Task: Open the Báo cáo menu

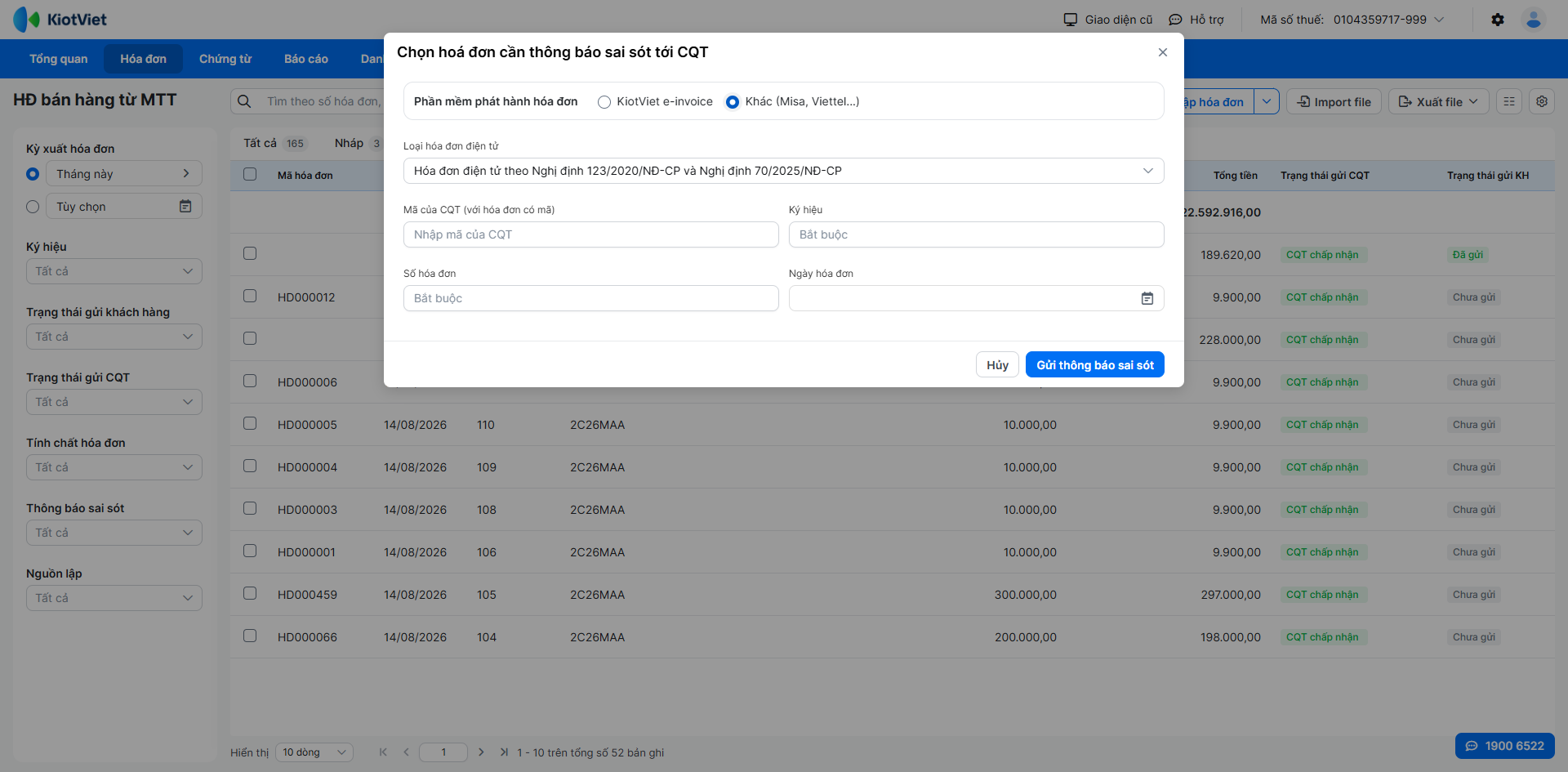Action: [306, 59]
